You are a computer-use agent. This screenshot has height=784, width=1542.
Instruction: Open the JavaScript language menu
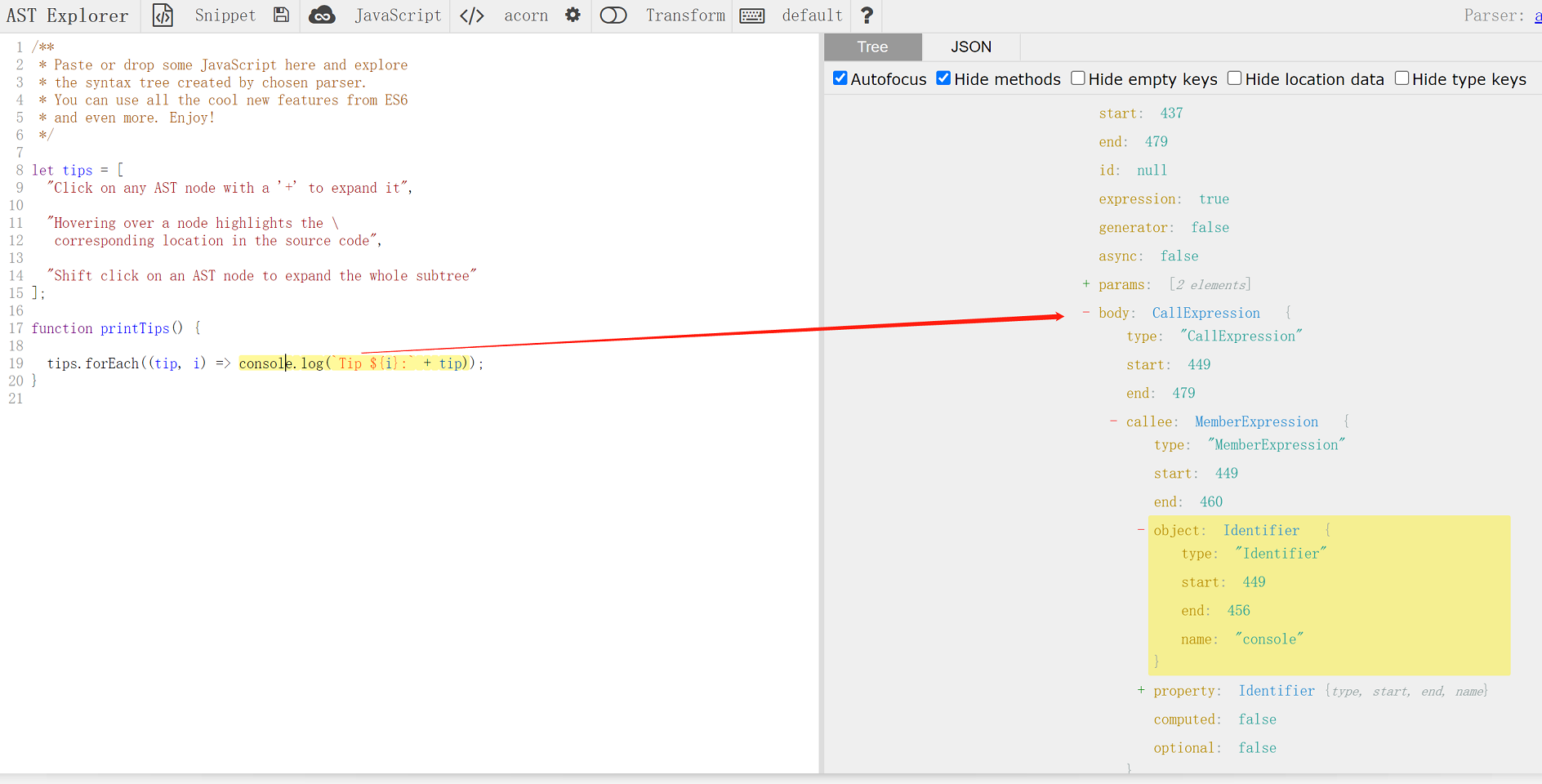point(398,16)
